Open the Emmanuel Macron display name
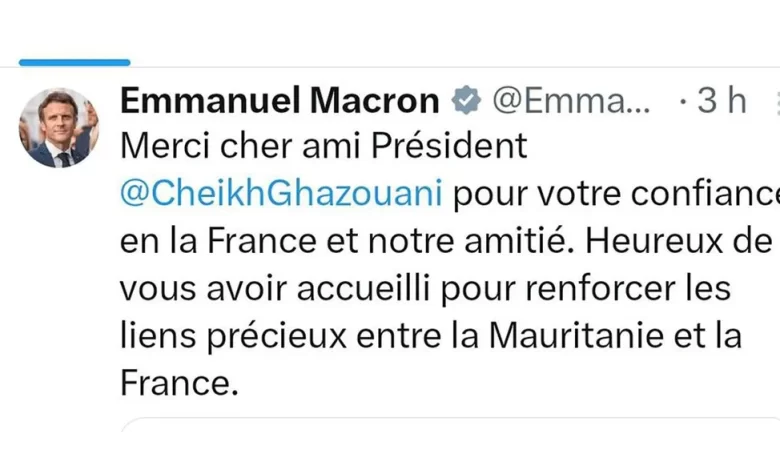The width and height of the screenshot is (780, 470). pos(279,100)
